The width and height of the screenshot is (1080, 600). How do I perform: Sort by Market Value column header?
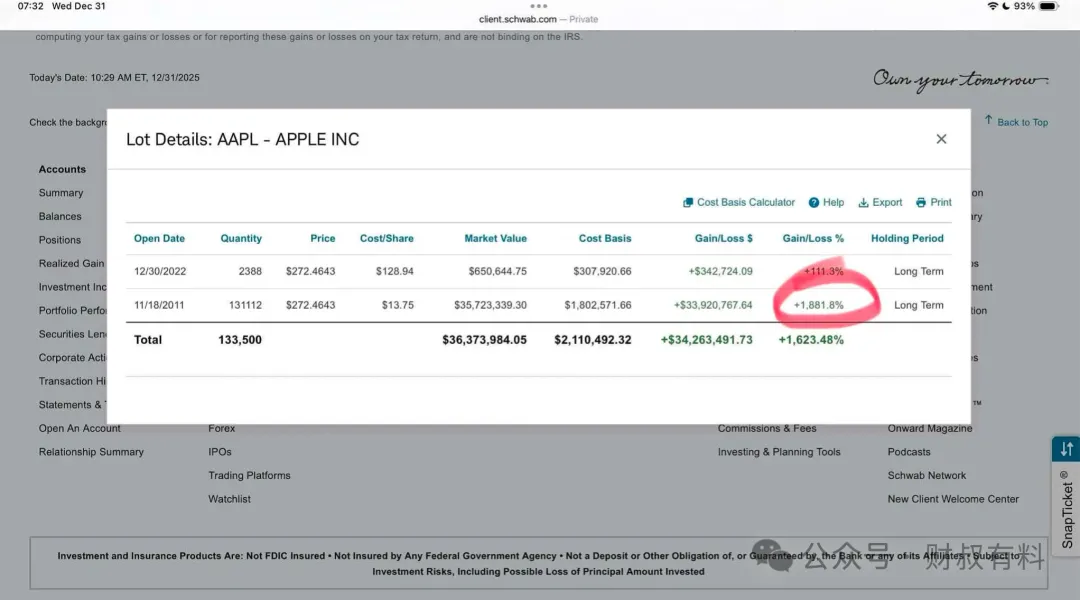click(495, 238)
